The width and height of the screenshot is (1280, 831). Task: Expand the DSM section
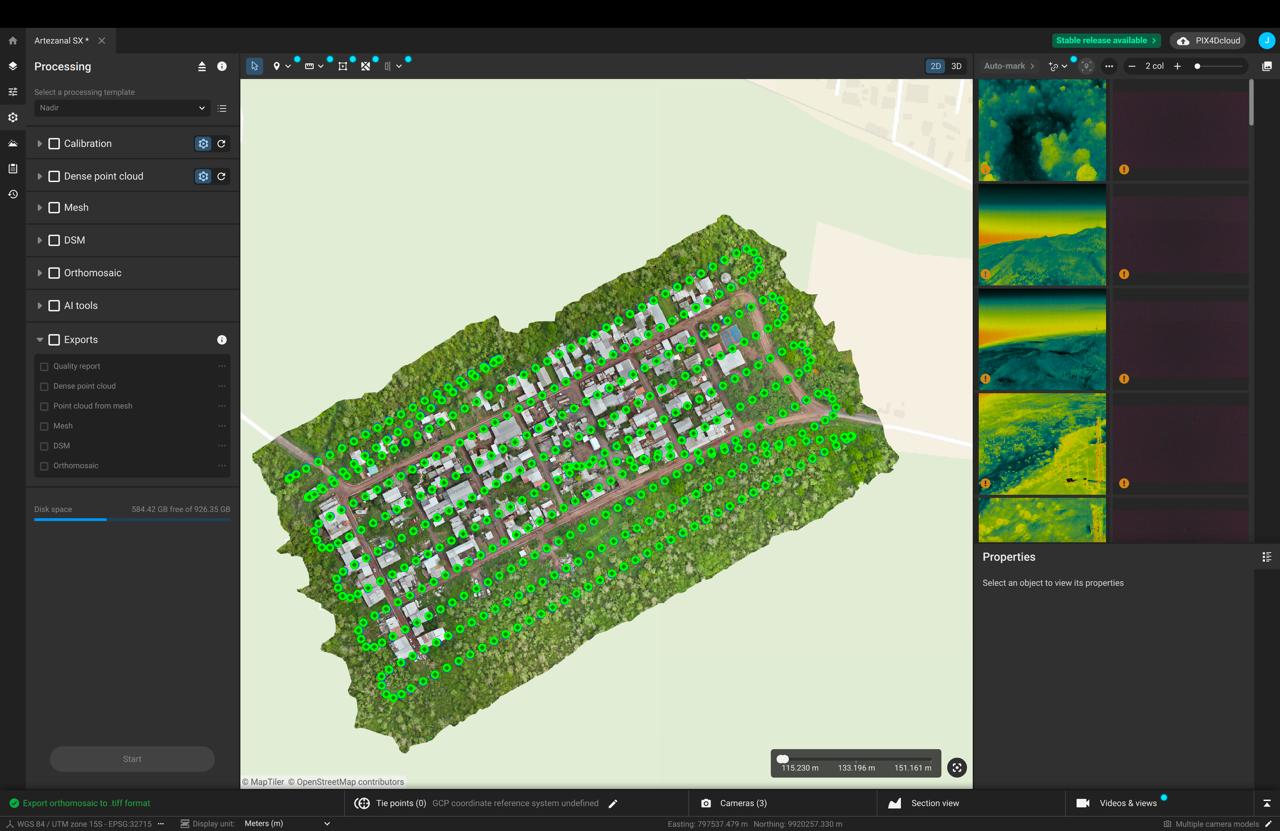tap(39, 240)
